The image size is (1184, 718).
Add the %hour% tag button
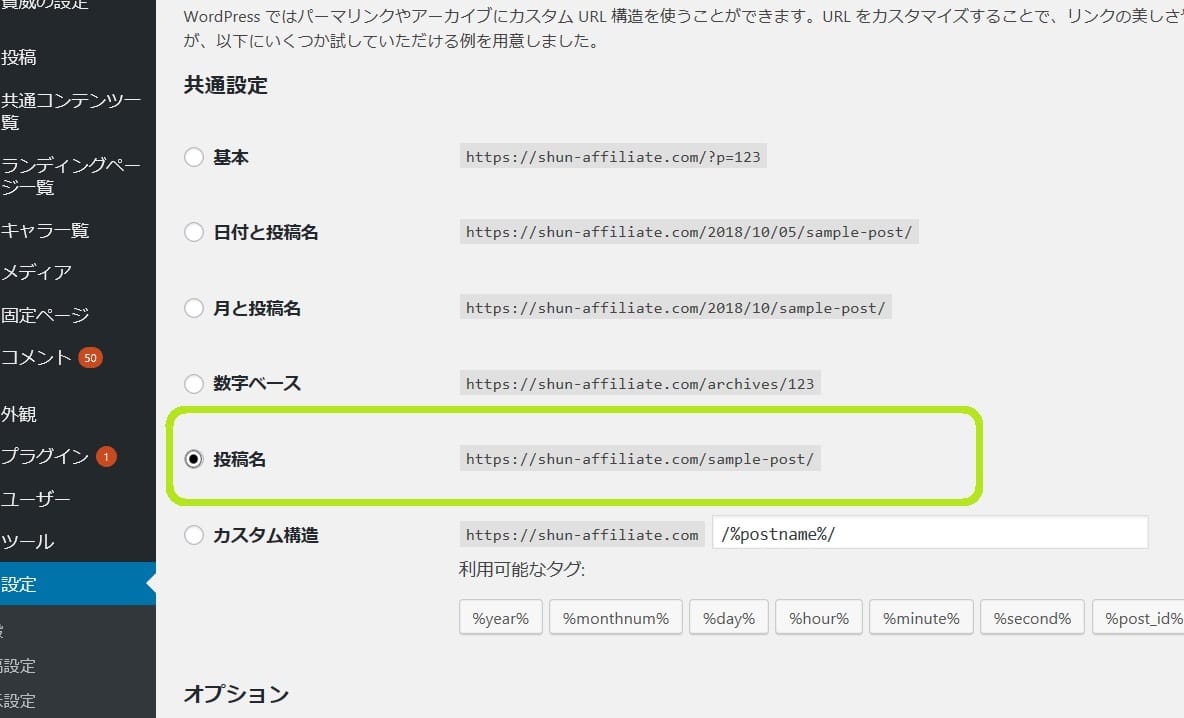pos(819,618)
